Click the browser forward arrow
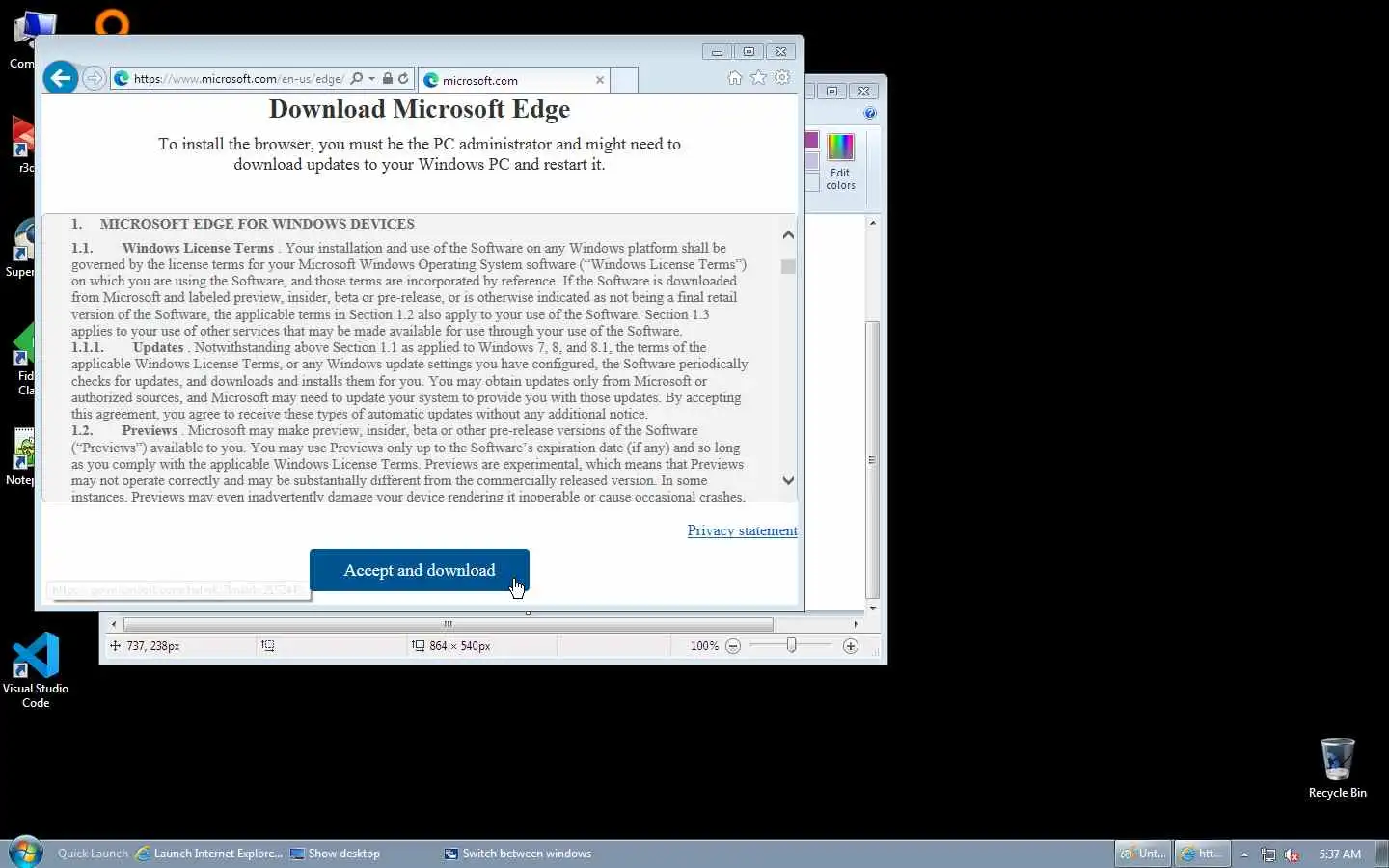This screenshot has width=1389, height=868. (94, 78)
